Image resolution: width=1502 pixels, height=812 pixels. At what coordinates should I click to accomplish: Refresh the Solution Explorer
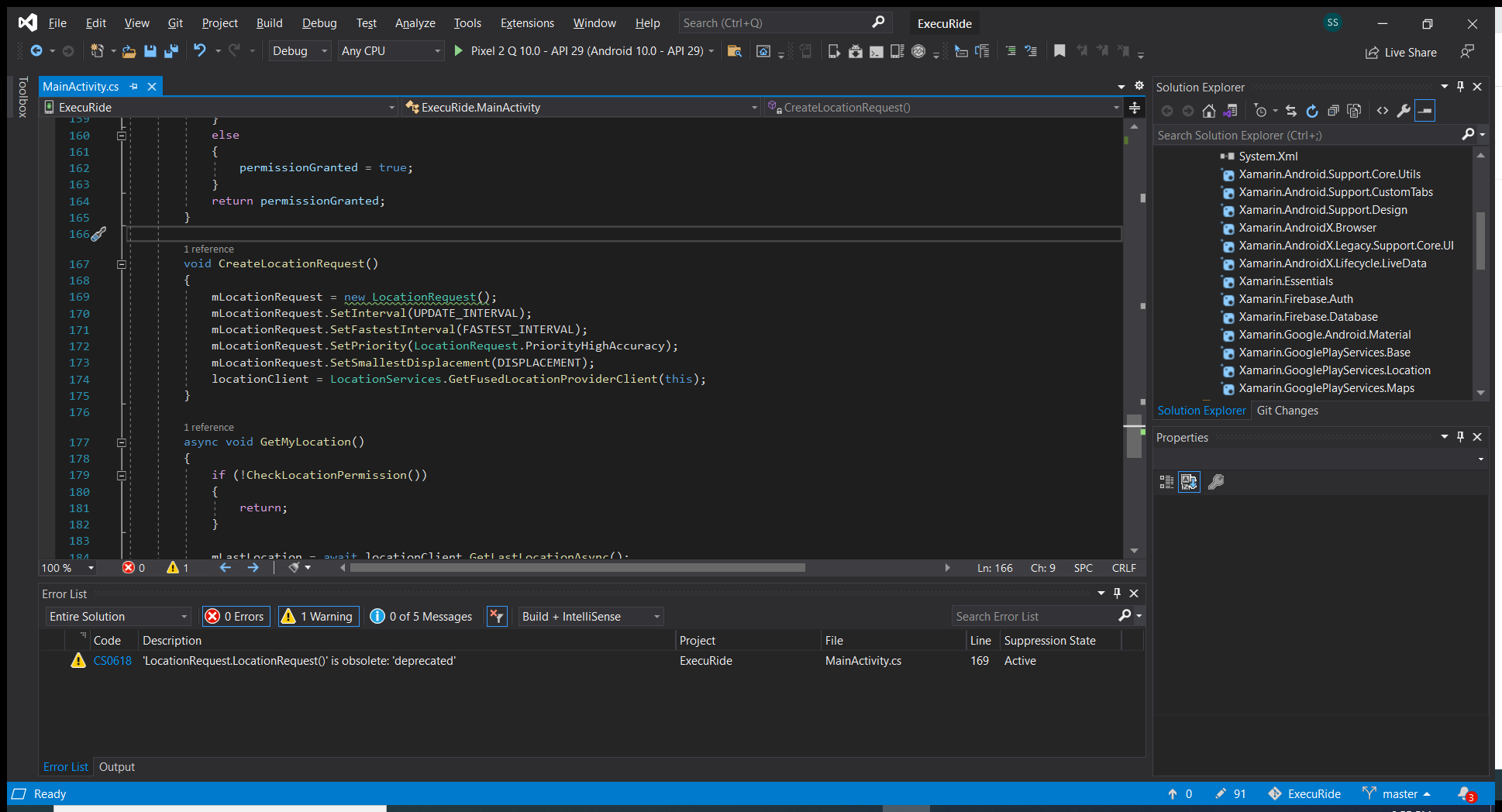pos(1312,111)
